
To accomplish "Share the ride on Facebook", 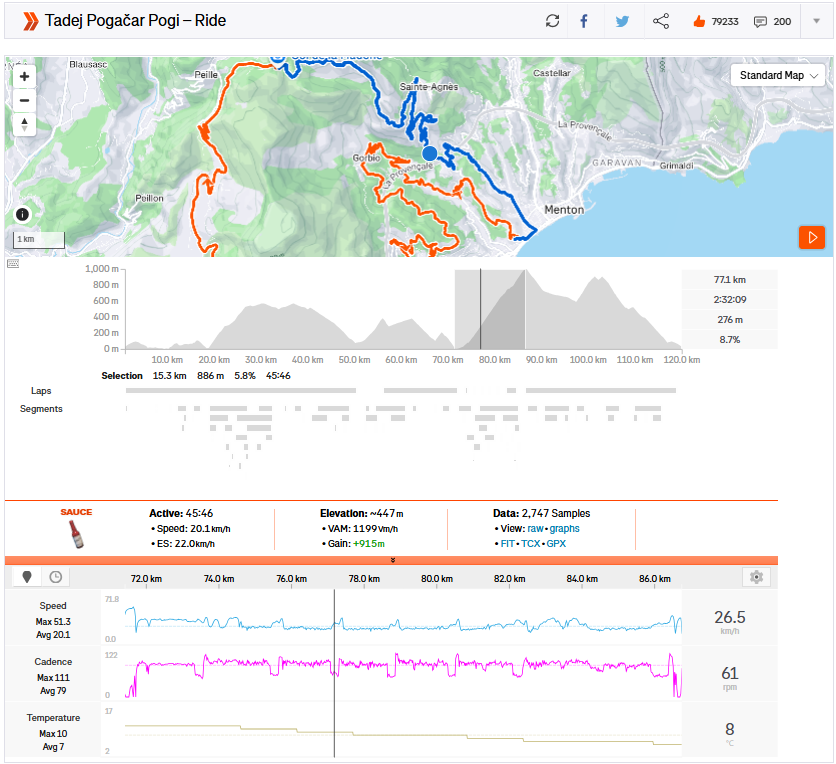I will click(585, 20).
